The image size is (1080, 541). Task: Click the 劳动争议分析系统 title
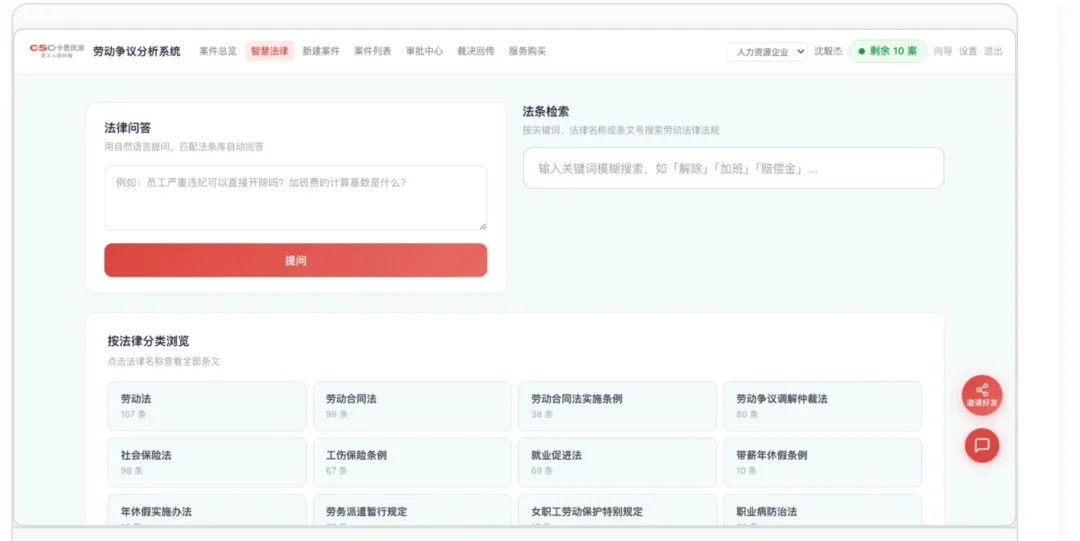coord(136,51)
